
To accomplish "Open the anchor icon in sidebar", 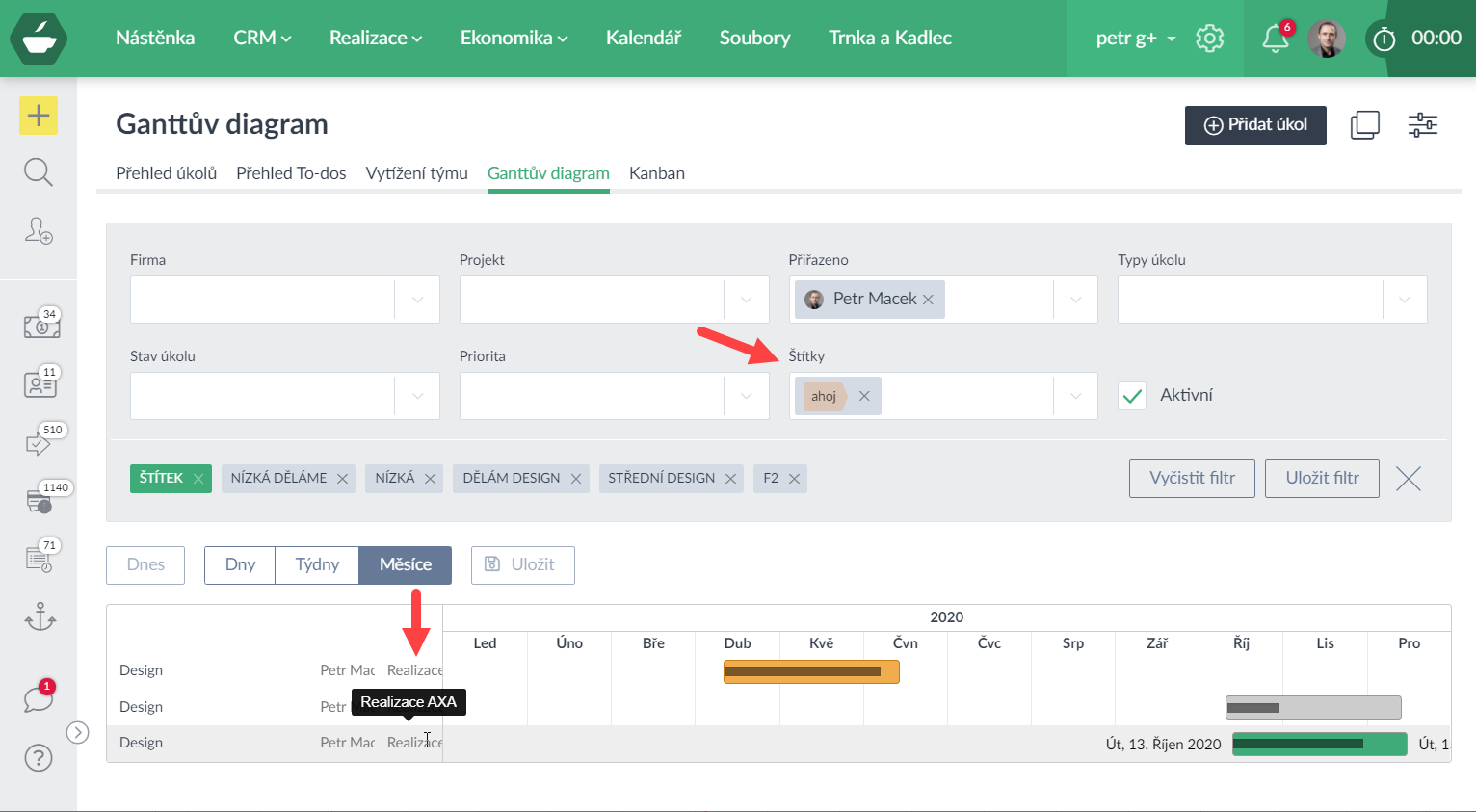I will 40,616.
